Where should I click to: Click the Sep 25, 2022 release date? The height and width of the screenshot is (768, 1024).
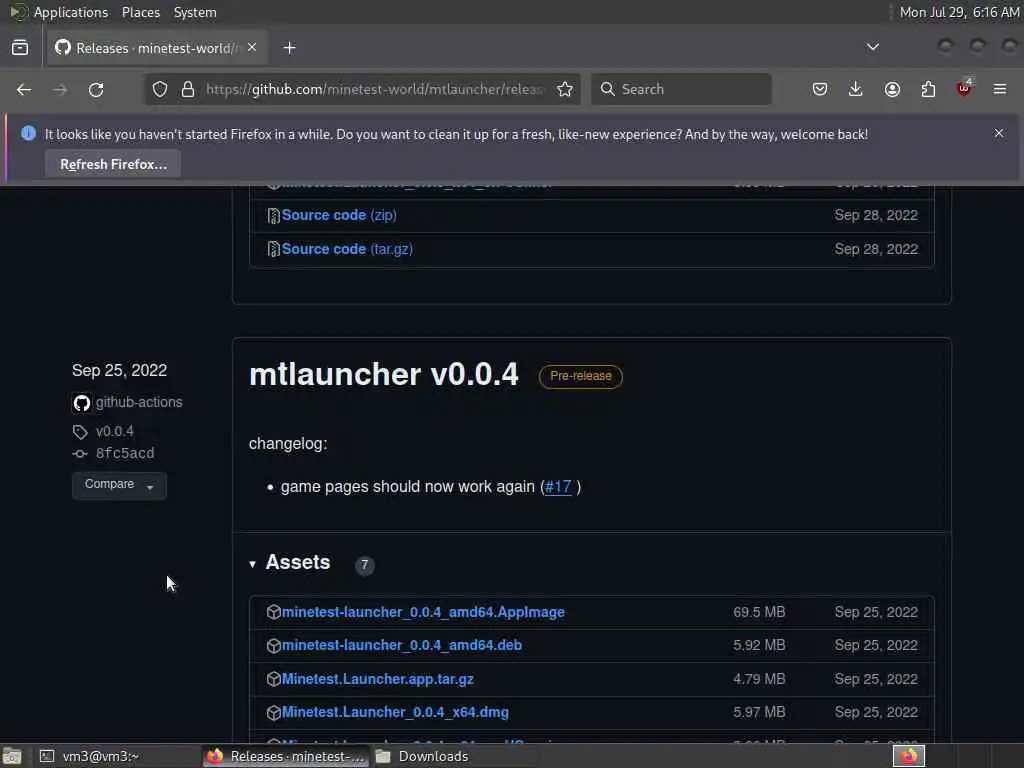tap(120, 370)
